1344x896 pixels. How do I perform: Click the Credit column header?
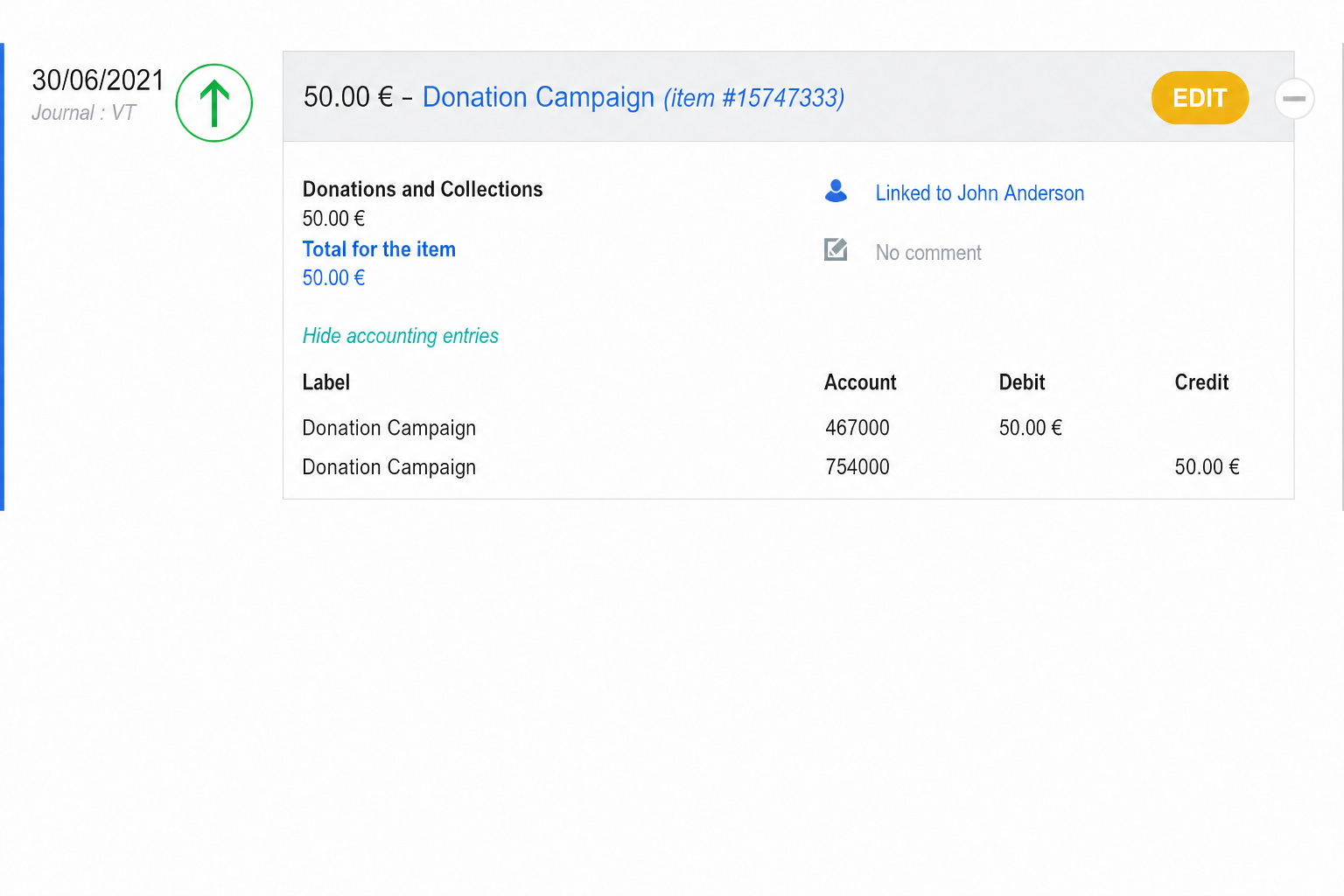coord(1201,382)
